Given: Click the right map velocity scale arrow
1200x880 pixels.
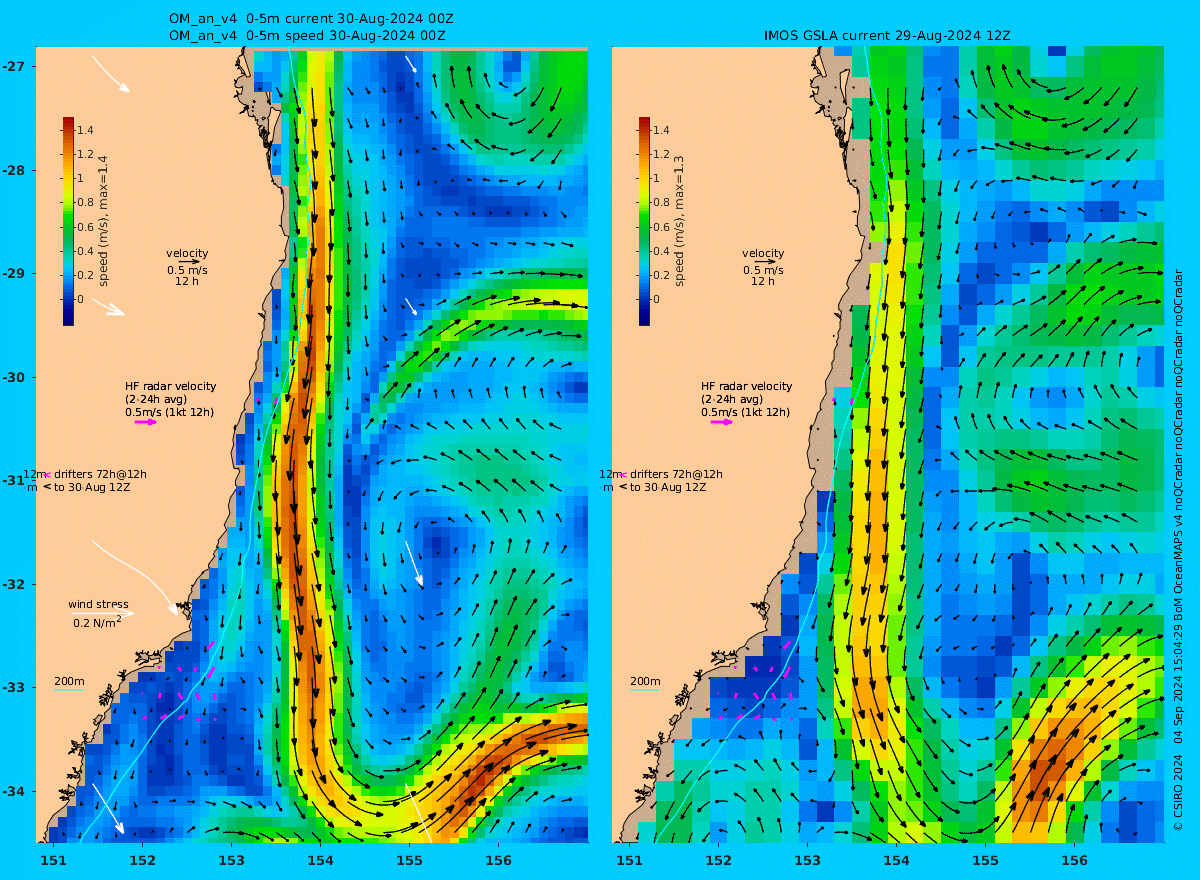Looking at the screenshot, I should [765, 262].
